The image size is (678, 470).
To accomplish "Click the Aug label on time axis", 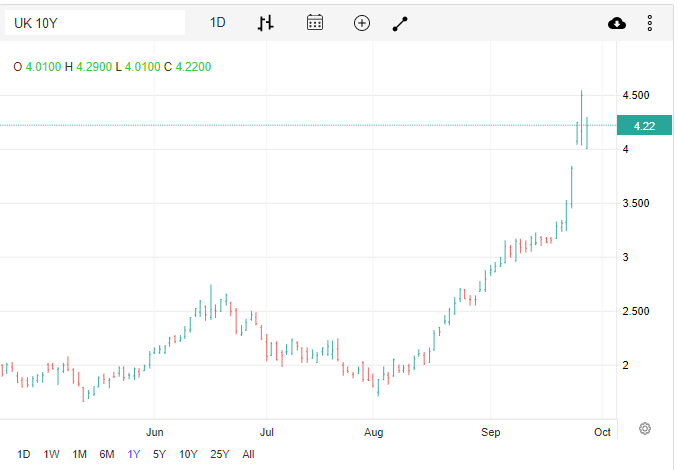I will click(x=374, y=432).
